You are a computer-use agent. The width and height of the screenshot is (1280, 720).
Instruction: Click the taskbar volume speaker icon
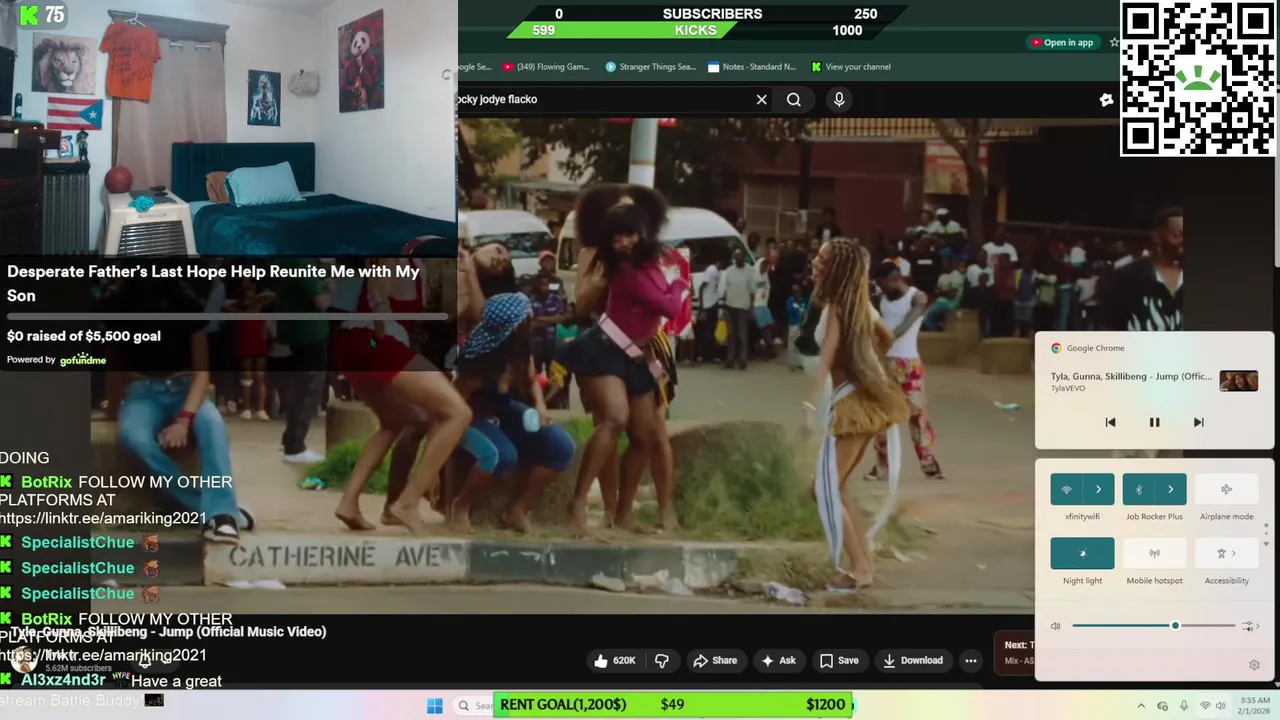1221,706
